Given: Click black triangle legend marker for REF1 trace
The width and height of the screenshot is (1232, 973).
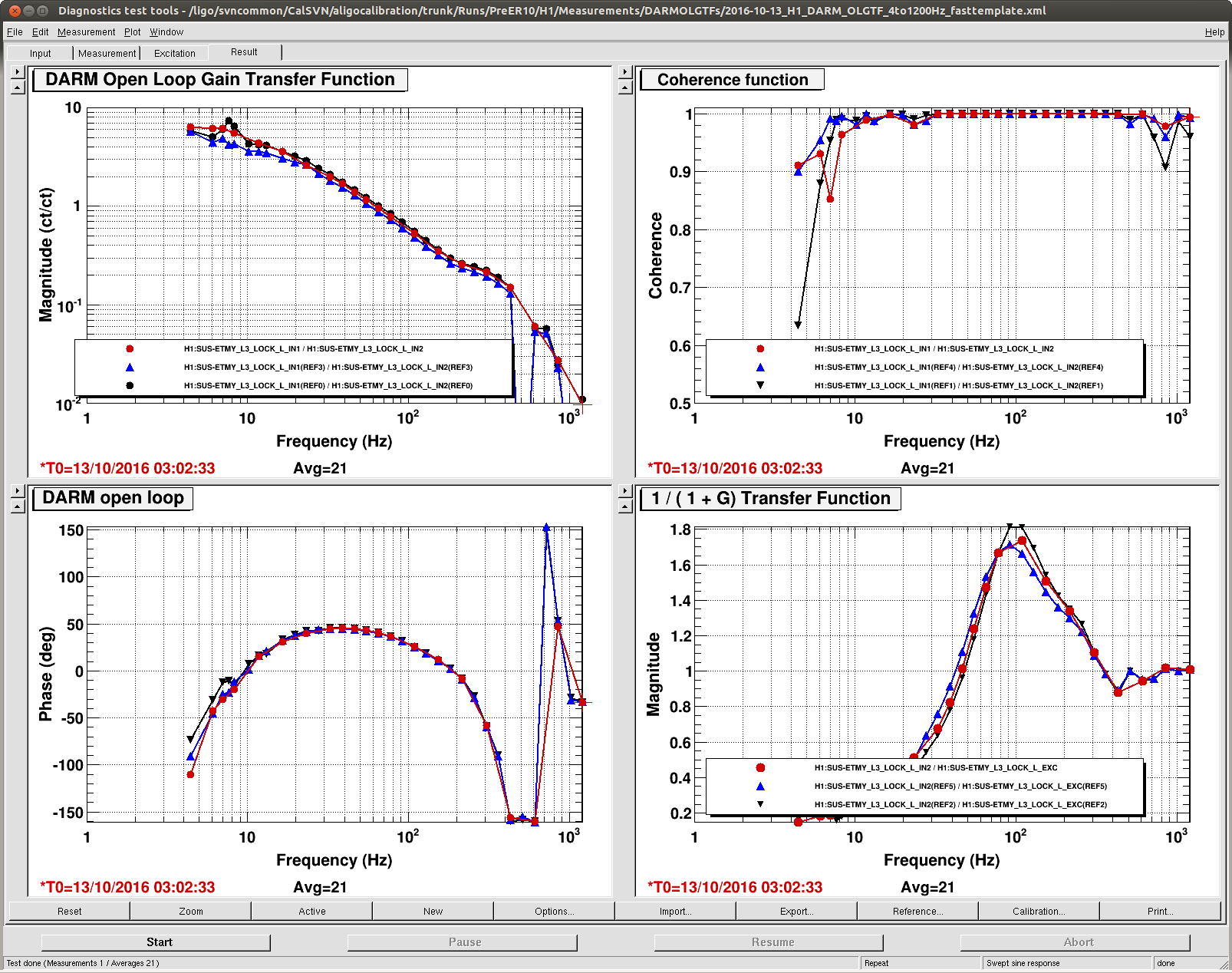Looking at the screenshot, I should point(760,385).
